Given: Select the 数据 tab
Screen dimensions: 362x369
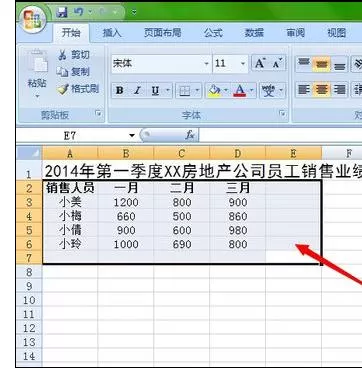Looking at the screenshot, I should tap(254, 33).
